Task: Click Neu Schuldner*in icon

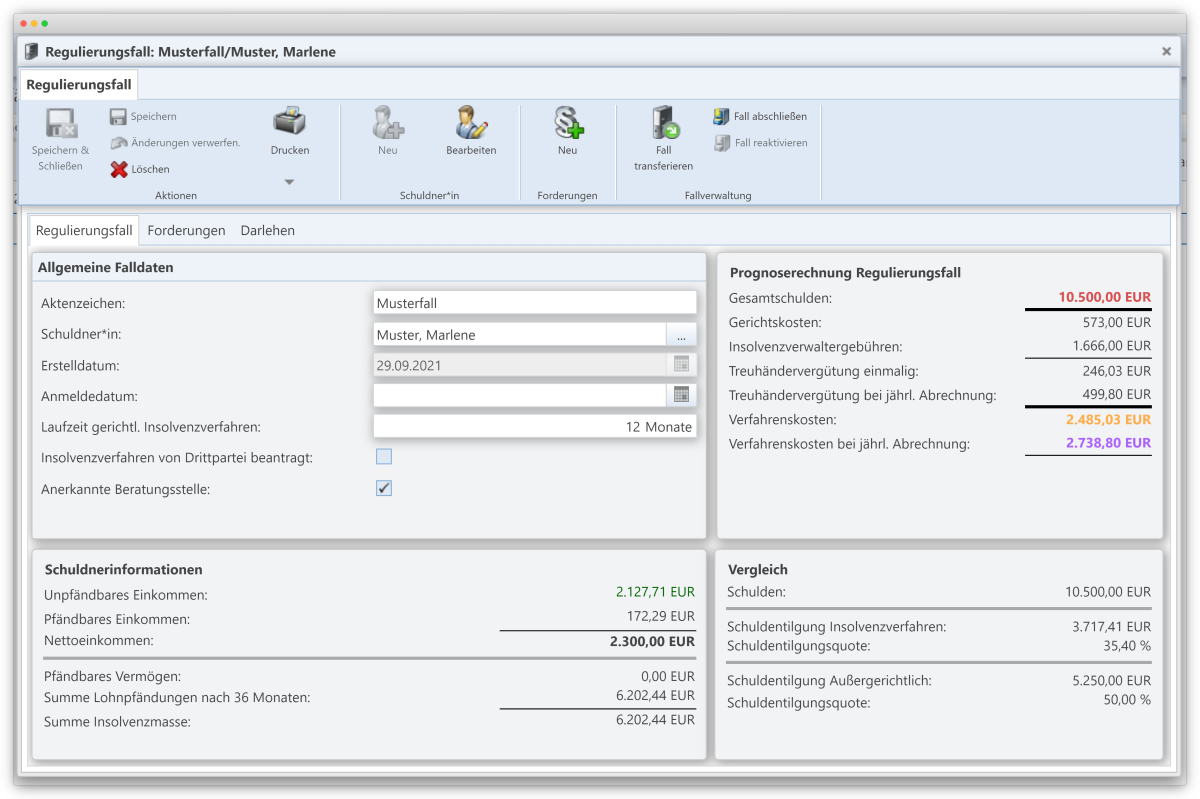Action: point(387,124)
